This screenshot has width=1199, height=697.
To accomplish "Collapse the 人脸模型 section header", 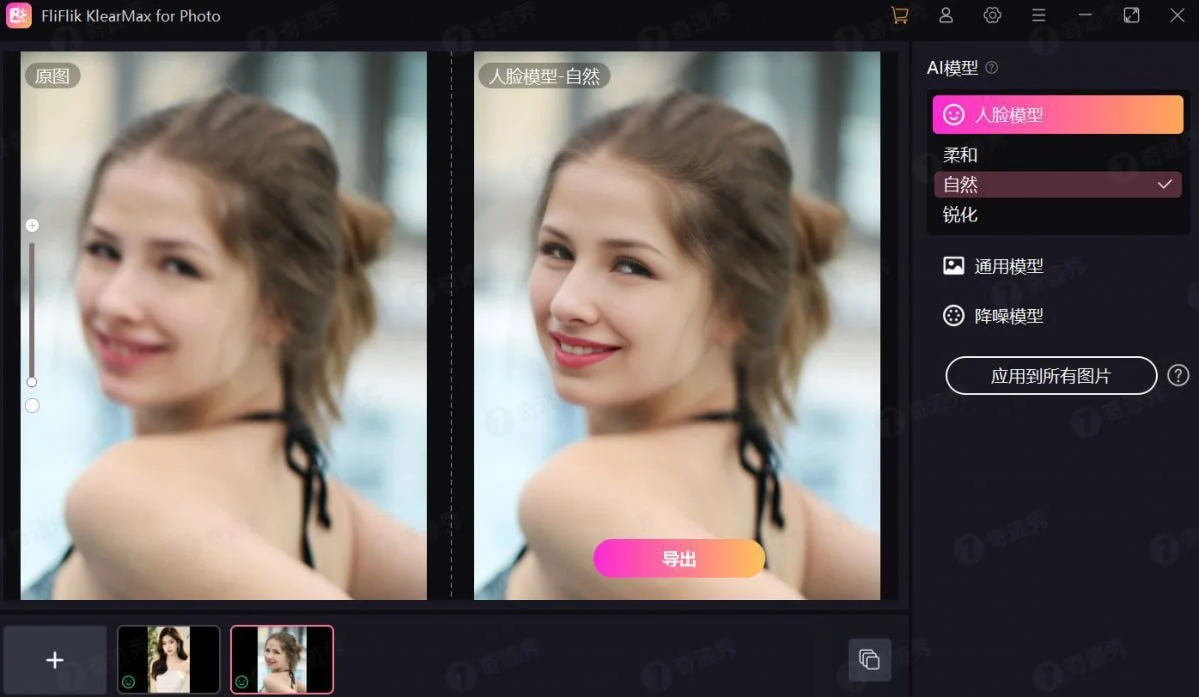I will 1057,115.
